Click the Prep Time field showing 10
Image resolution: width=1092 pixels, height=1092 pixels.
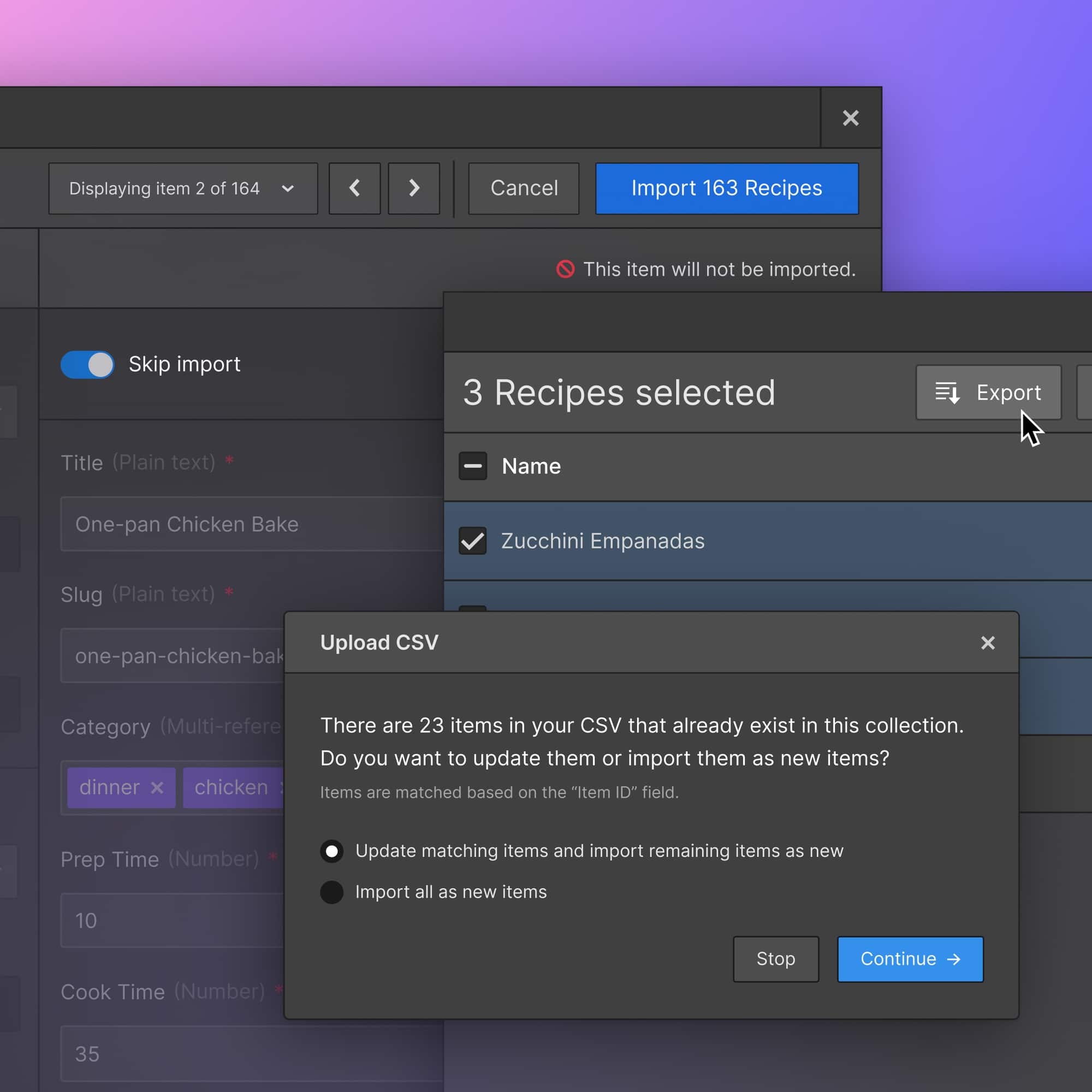click(x=170, y=921)
